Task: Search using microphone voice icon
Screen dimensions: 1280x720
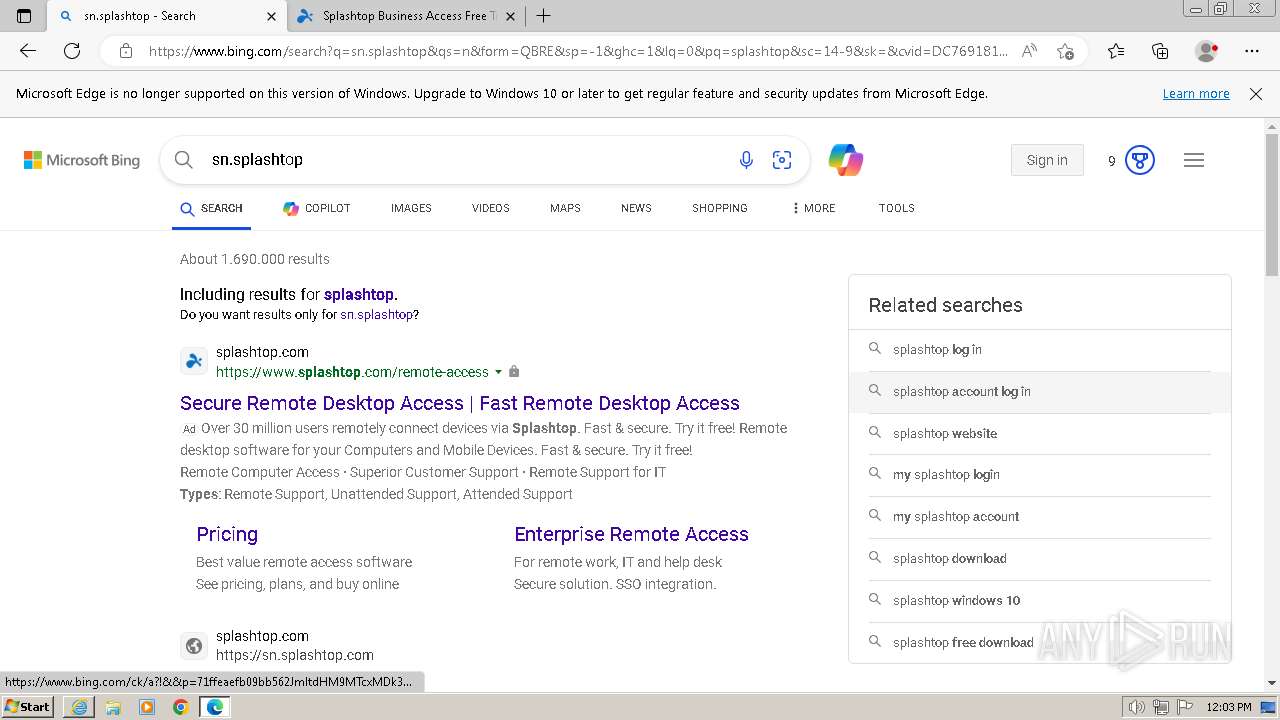Action: [746, 160]
